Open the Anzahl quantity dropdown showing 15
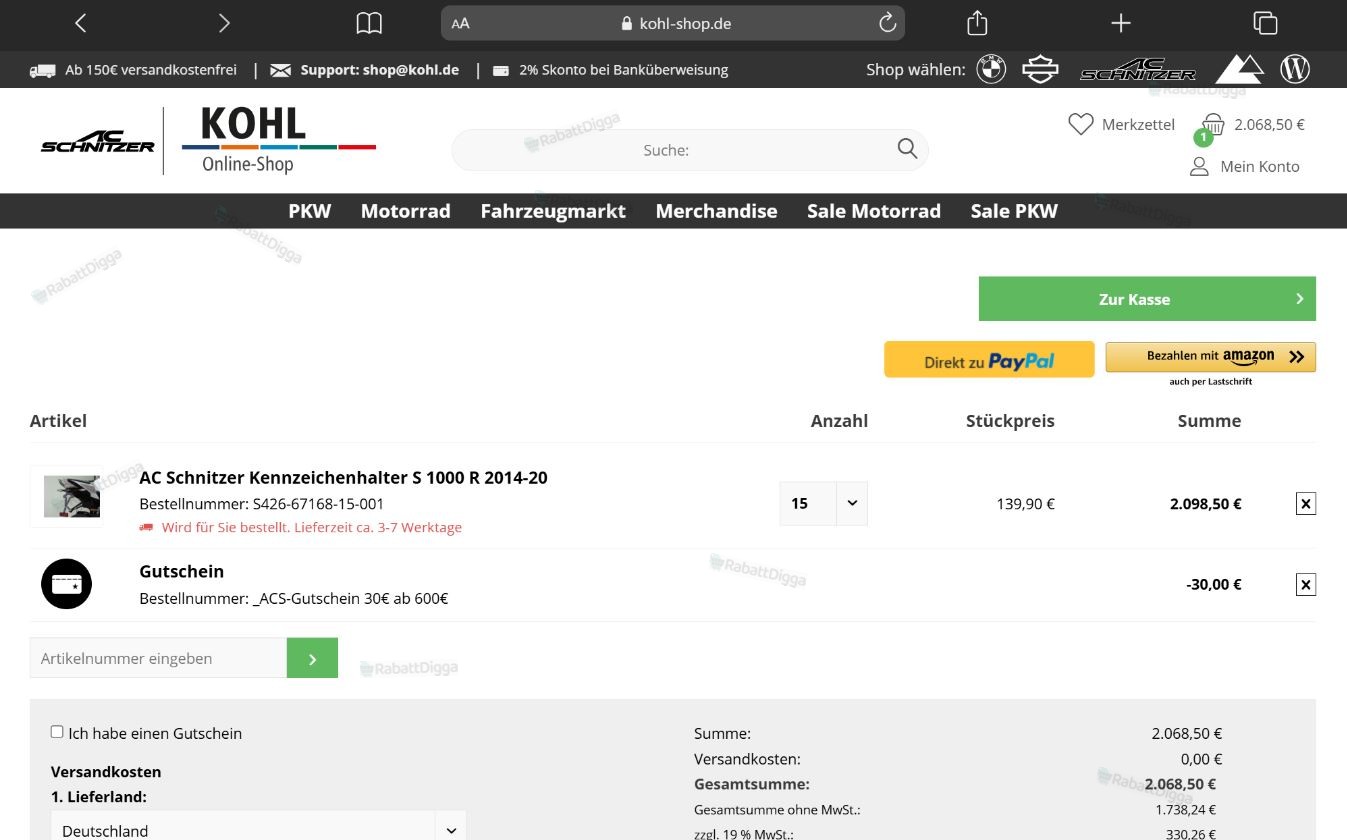The image size is (1347, 840). [823, 503]
